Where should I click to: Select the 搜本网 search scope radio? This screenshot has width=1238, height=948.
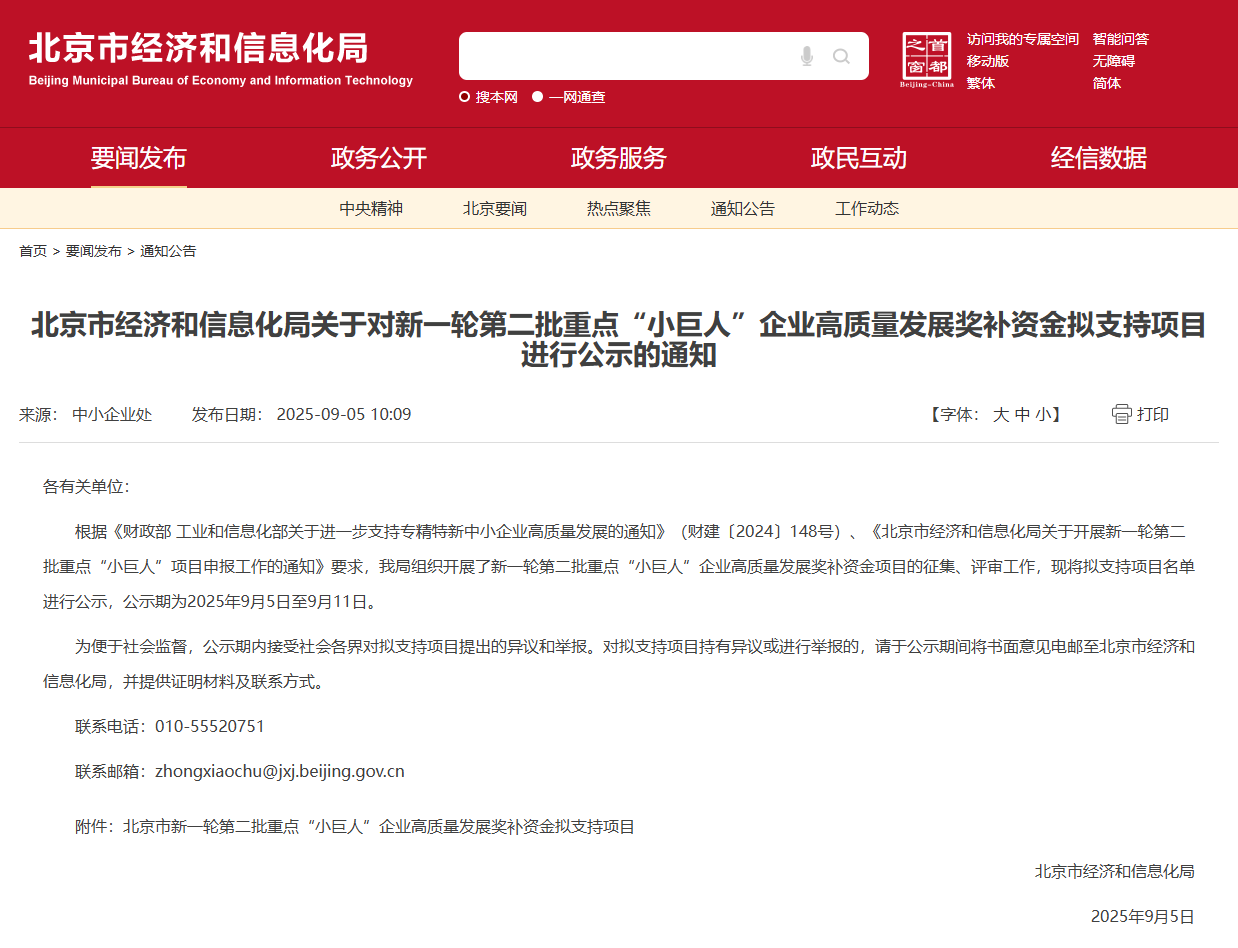click(463, 98)
